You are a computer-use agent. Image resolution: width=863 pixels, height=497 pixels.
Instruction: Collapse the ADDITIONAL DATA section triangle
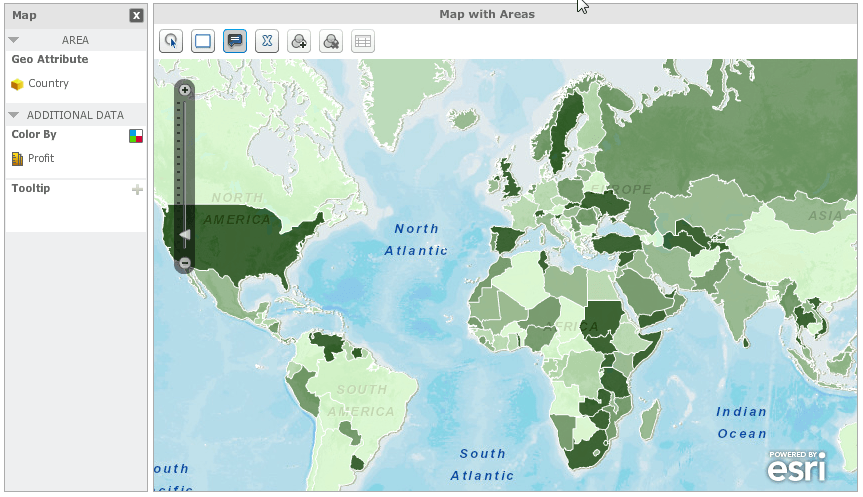[14, 115]
